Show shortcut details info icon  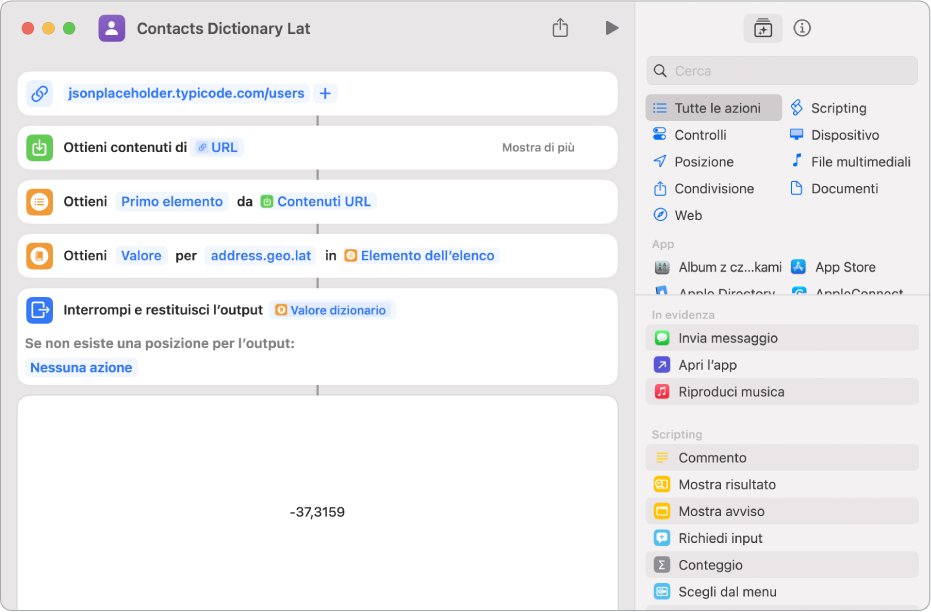coord(802,28)
